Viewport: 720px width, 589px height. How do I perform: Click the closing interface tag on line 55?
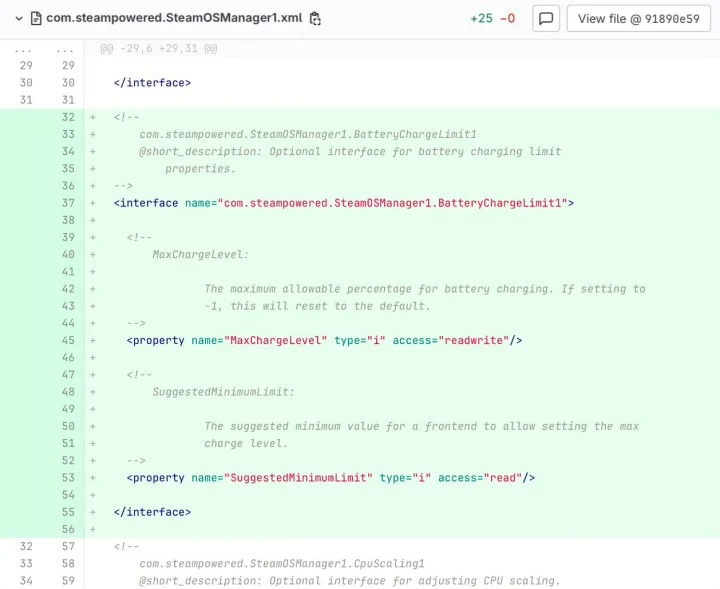point(152,512)
